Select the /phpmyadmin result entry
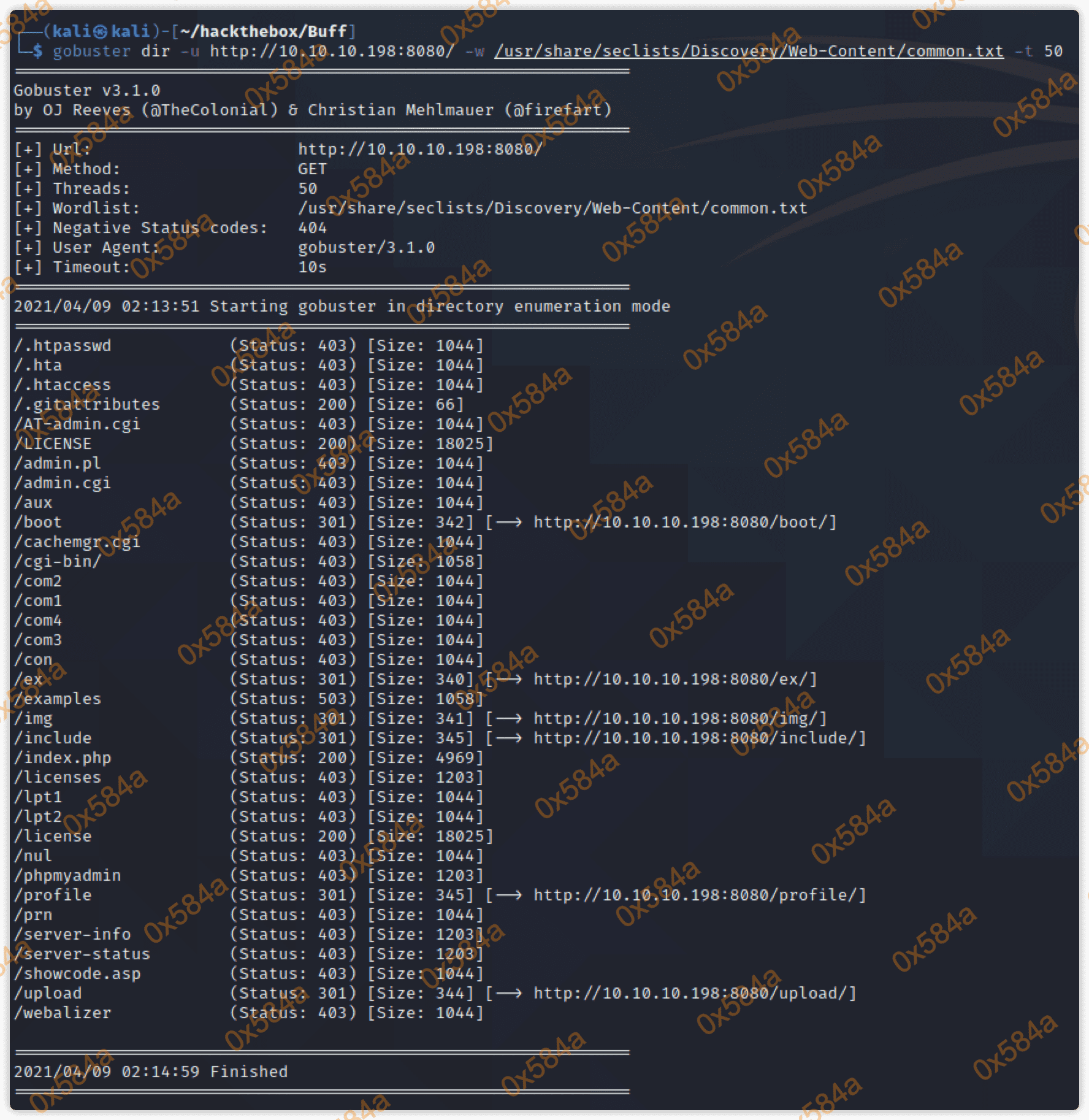Screen dimensions: 1089x1120 67,875
